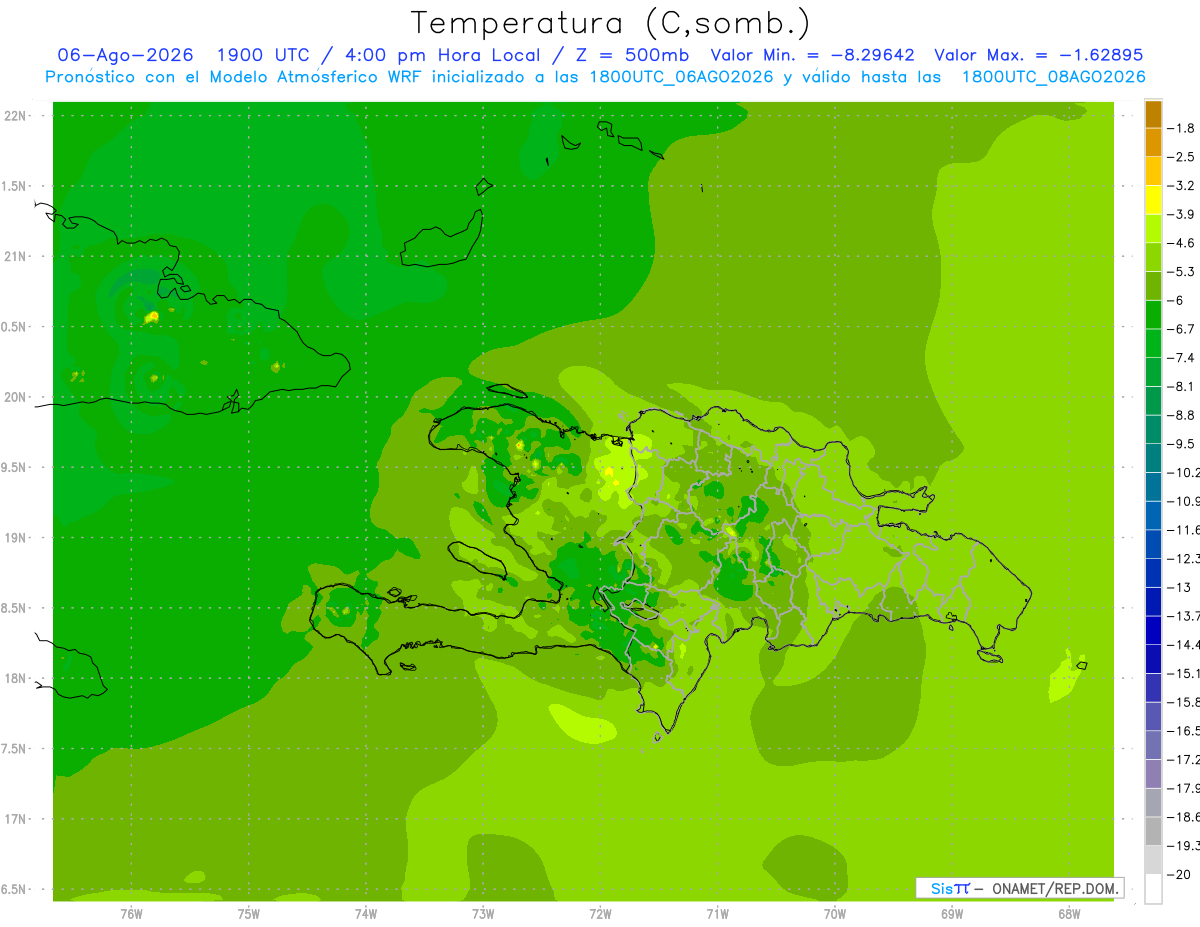Click "Valor Max. = -1.62895" text
1200x927 pixels.
point(1038,55)
